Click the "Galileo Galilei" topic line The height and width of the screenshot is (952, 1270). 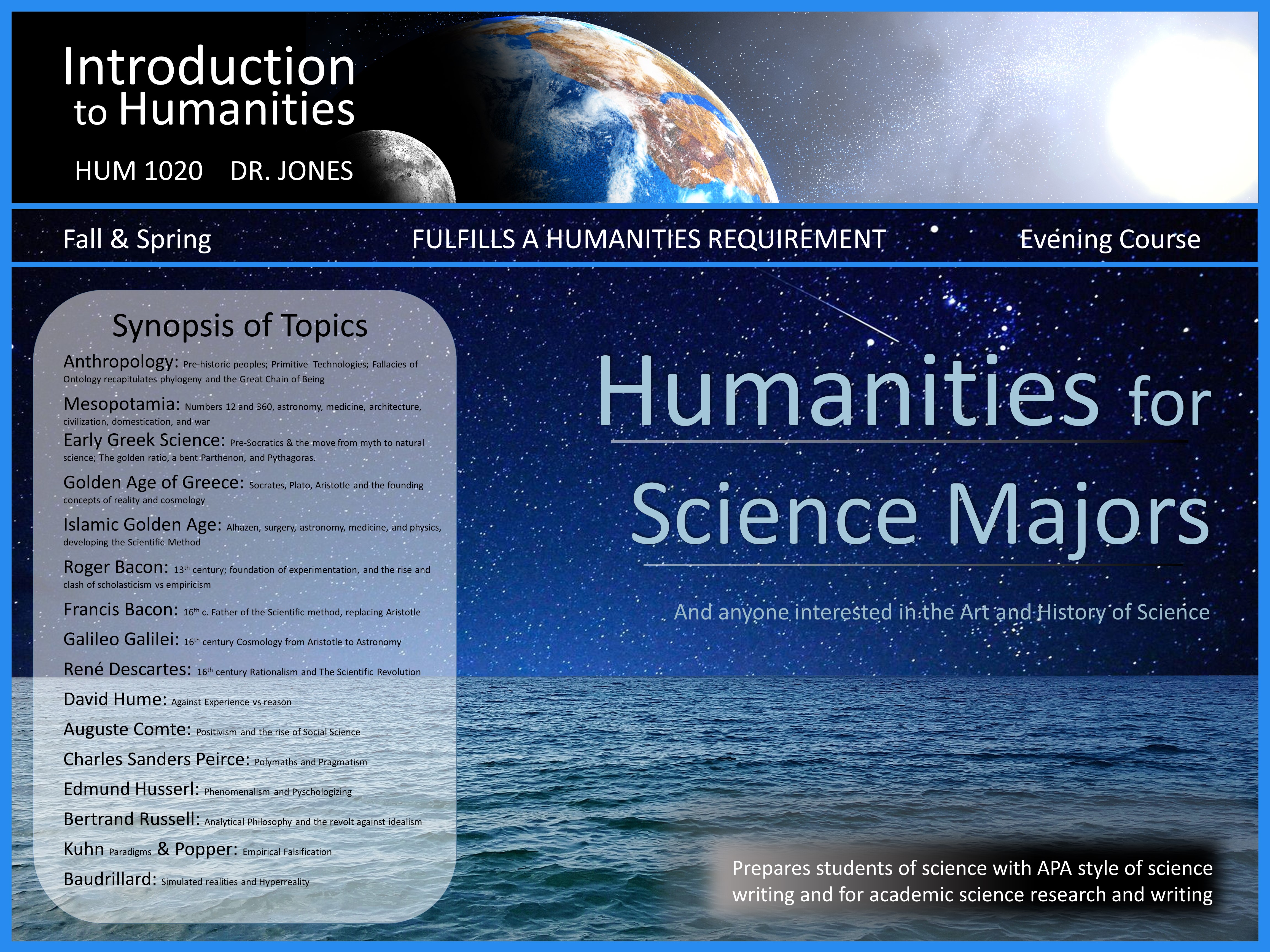coord(121,639)
